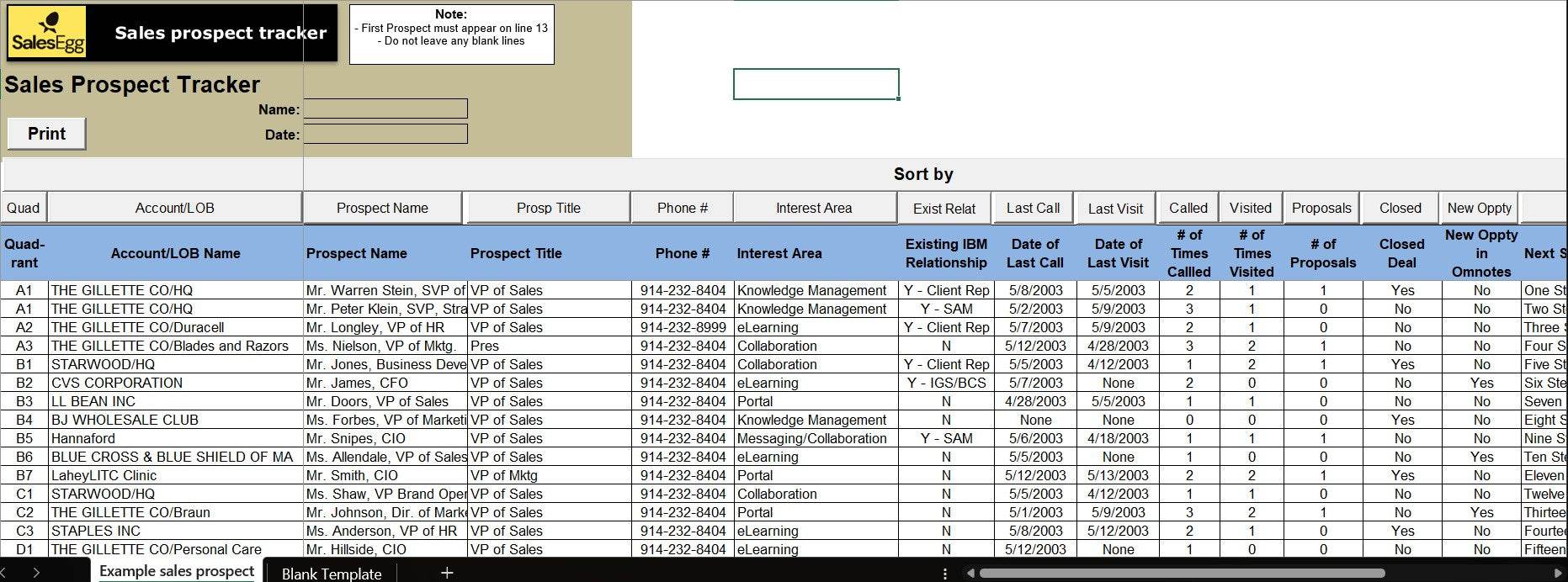Click the Date input field
Screen dimensions: 1568x582
point(385,135)
